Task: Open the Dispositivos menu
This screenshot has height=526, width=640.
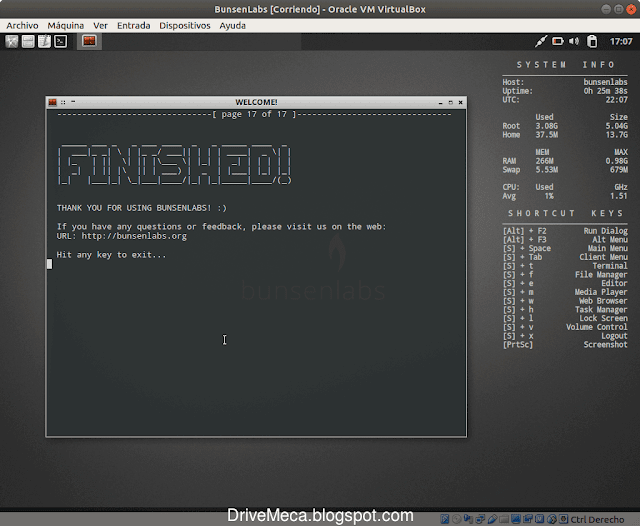Action: coord(185,25)
